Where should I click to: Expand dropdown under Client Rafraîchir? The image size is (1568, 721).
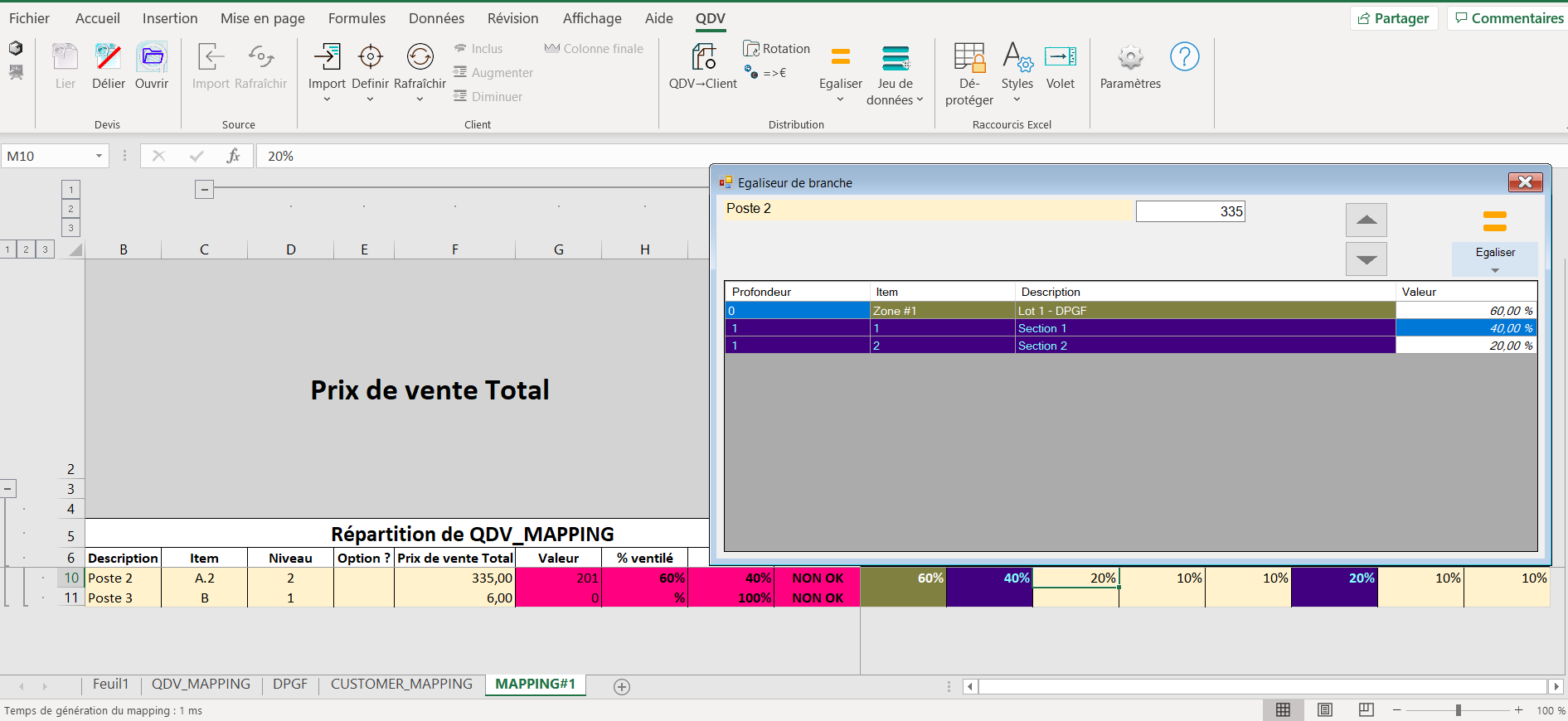tap(420, 99)
